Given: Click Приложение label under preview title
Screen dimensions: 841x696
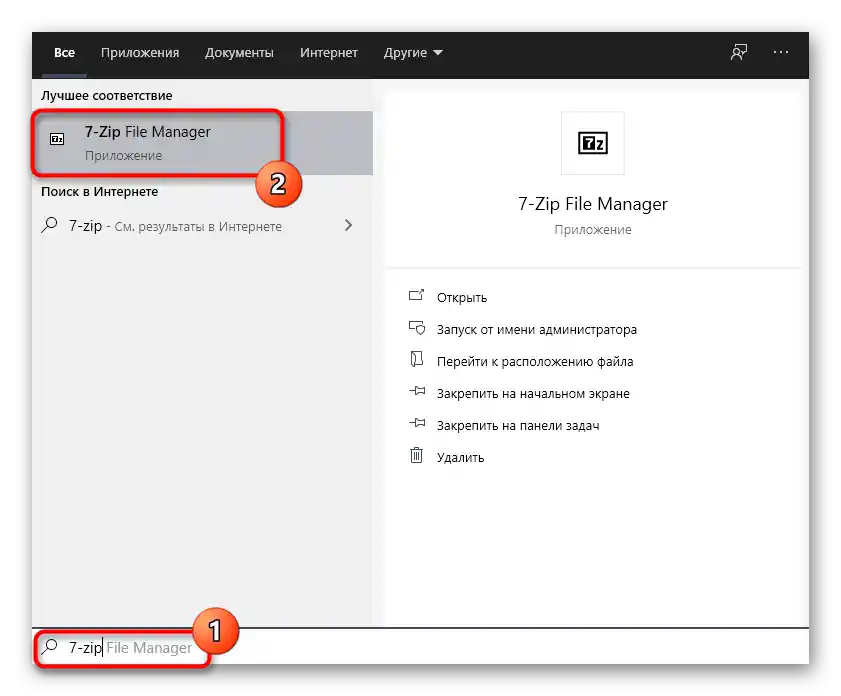Looking at the screenshot, I should point(593,229).
